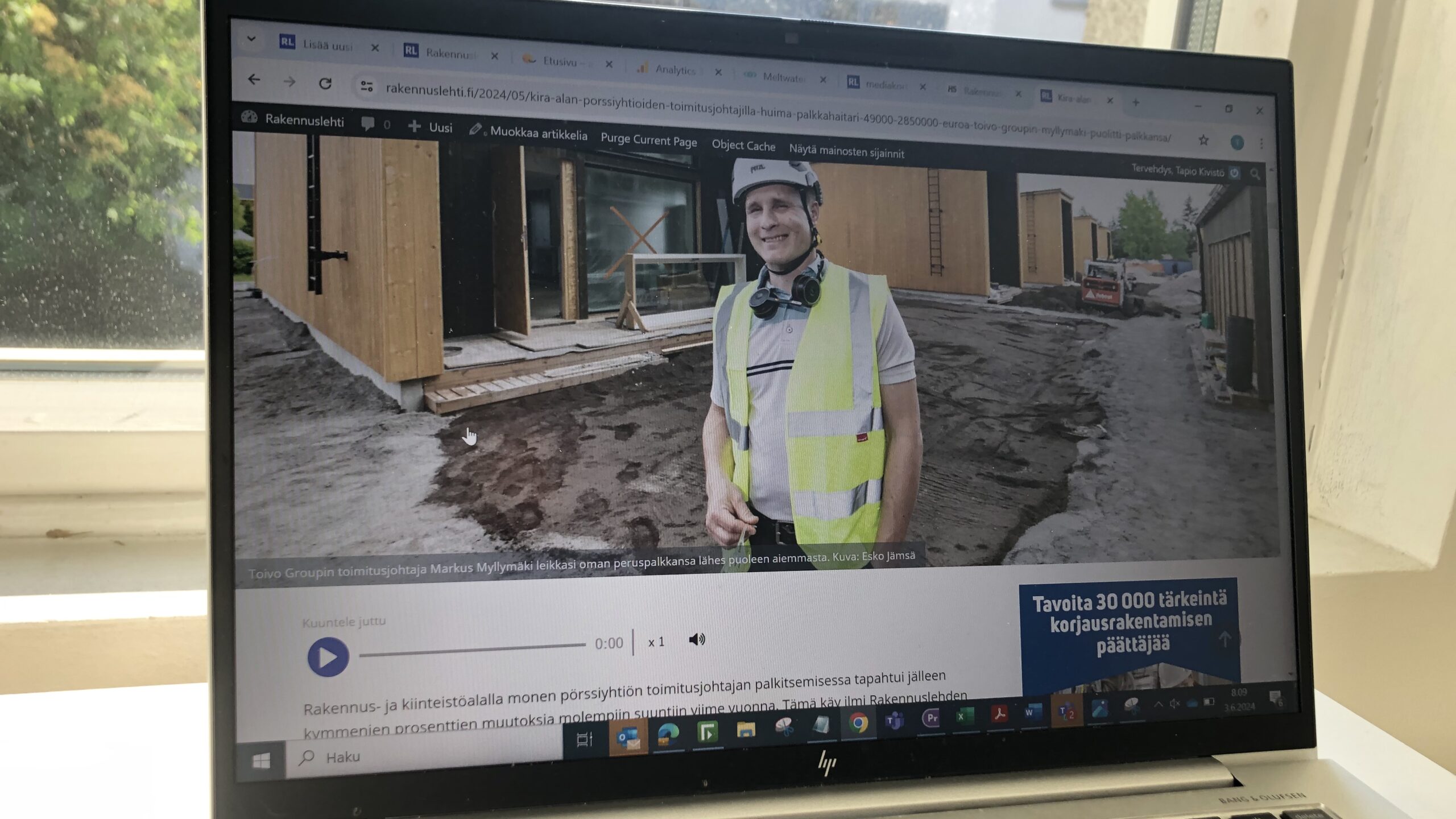Close the Etusivu tab
Viewport: 1456px width, 819px height.
[609, 64]
